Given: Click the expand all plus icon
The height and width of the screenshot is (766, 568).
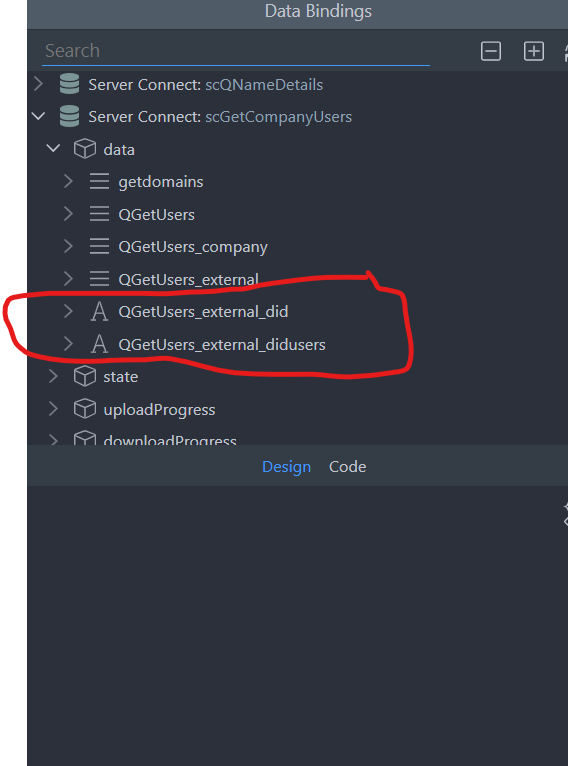Looking at the screenshot, I should click(x=533, y=51).
